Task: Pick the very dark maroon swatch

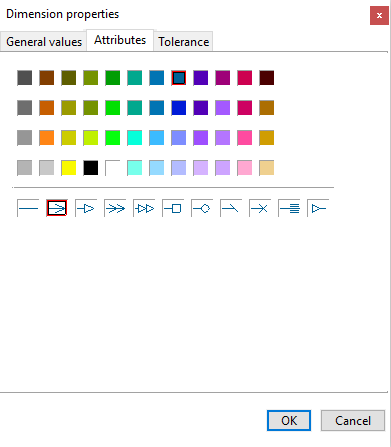Action: [x=267, y=78]
